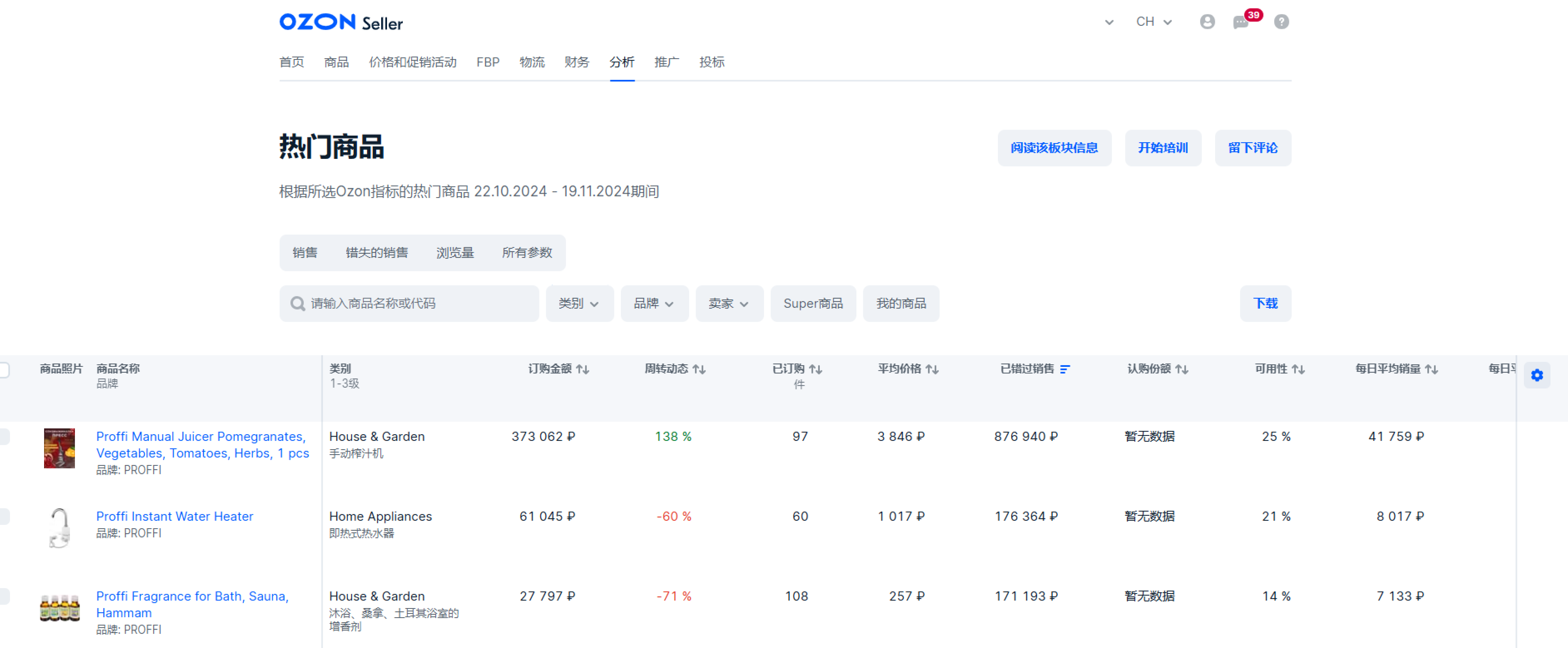Expand the 卖家 dropdown filter
1568x648 pixels.
pyautogui.click(x=727, y=303)
